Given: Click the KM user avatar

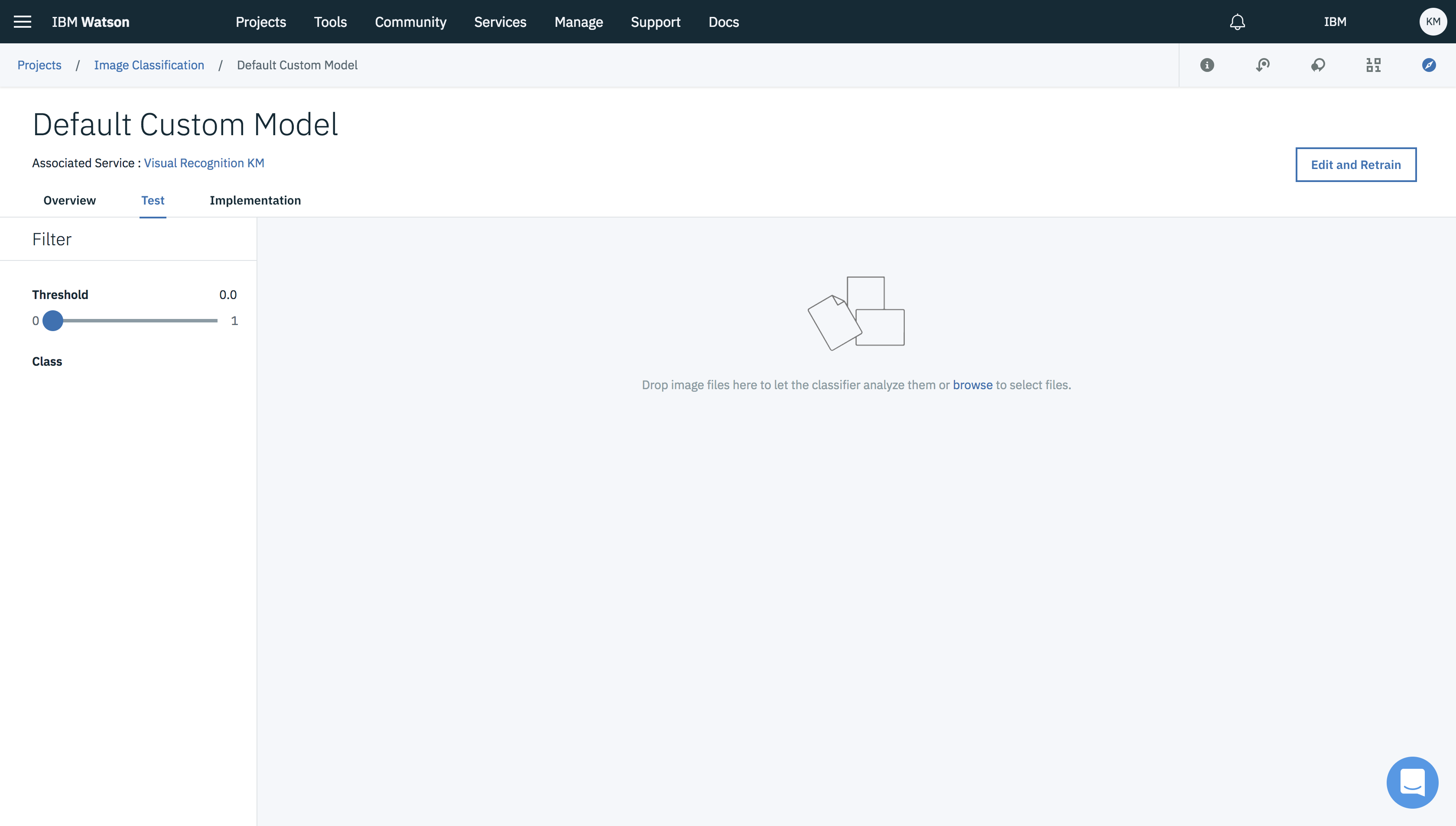Looking at the screenshot, I should pos(1433,22).
